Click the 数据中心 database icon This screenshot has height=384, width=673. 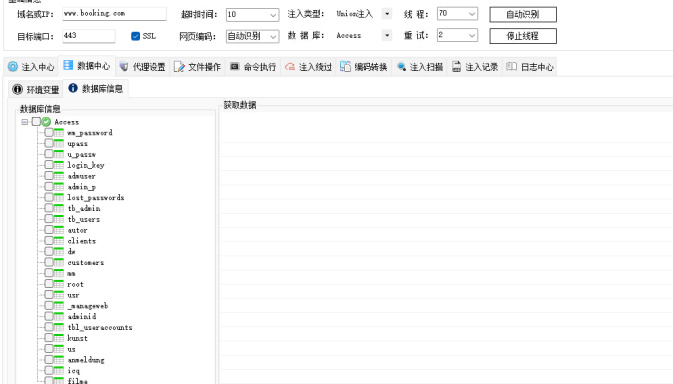pyautogui.click(x=68, y=65)
